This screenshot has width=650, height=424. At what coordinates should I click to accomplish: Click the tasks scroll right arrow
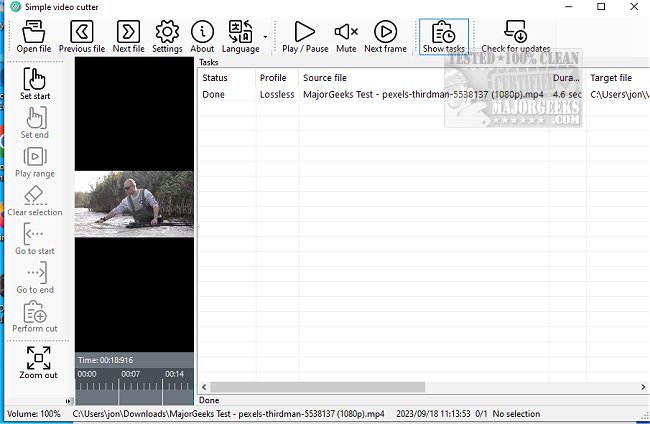click(x=643, y=387)
